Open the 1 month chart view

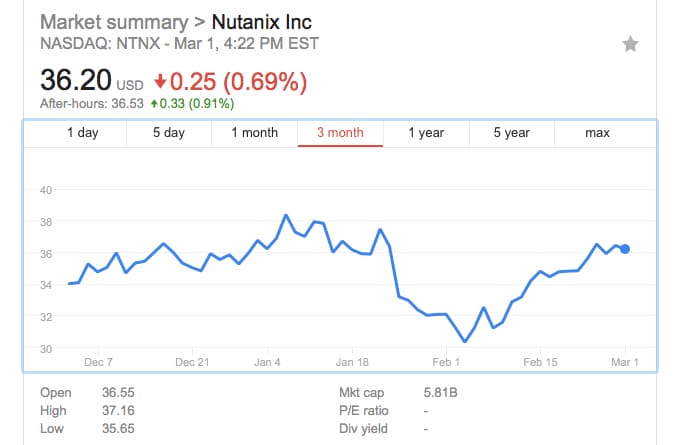(254, 133)
